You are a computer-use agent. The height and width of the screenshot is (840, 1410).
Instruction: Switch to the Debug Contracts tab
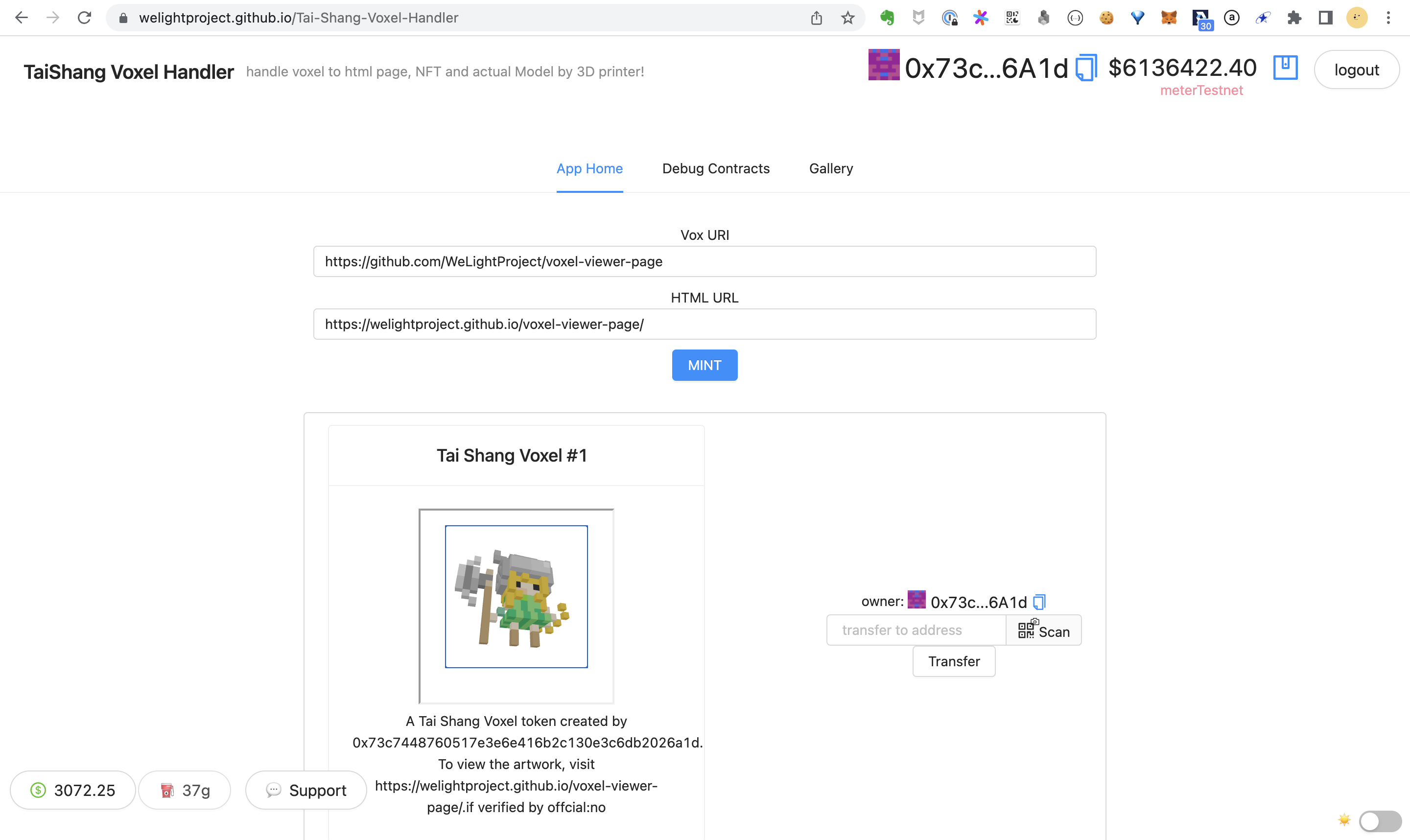pos(715,169)
